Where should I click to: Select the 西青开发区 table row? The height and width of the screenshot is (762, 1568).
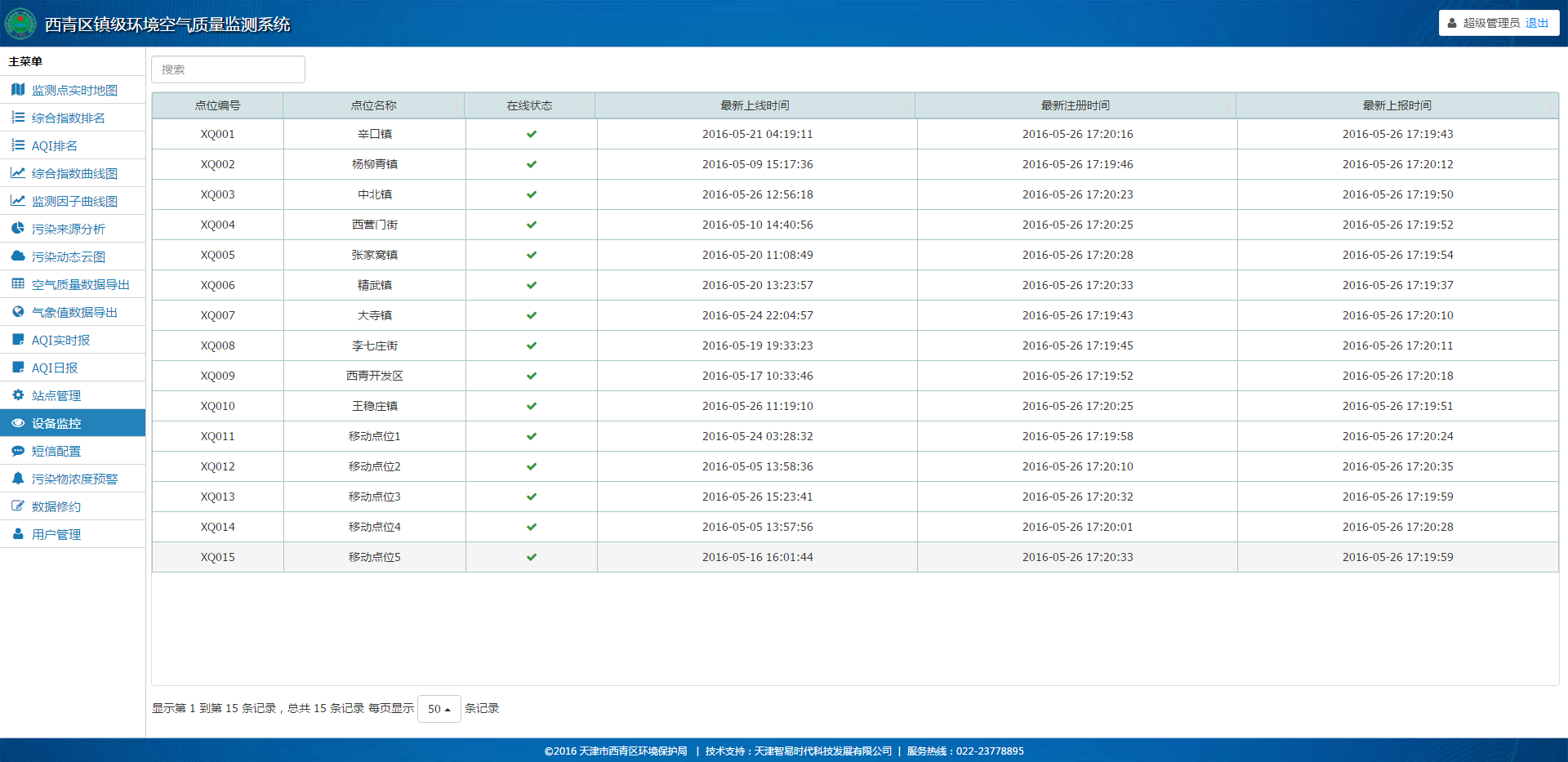(375, 376)
